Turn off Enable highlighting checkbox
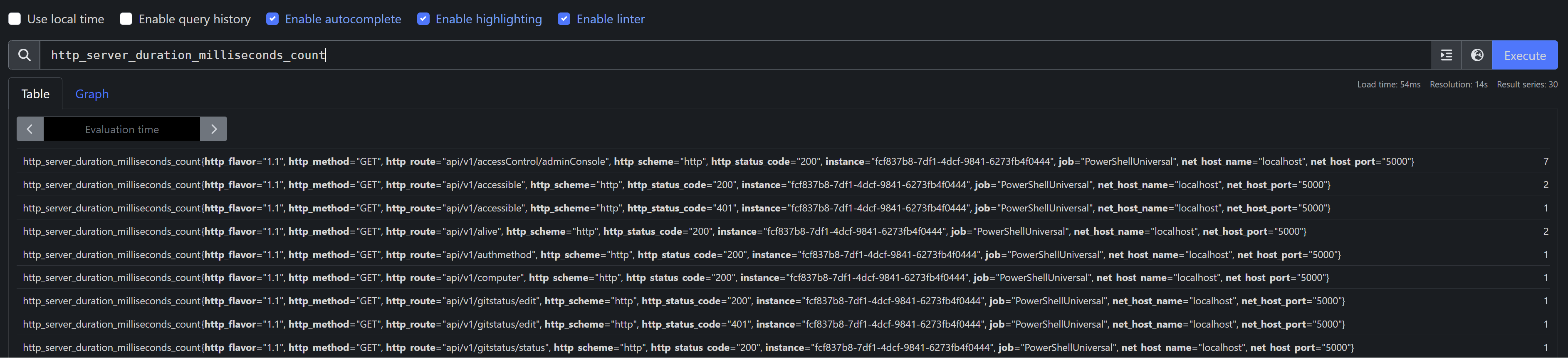This screenshot has height=358, width=1568. pyautogui.click(x=423, y=19)
